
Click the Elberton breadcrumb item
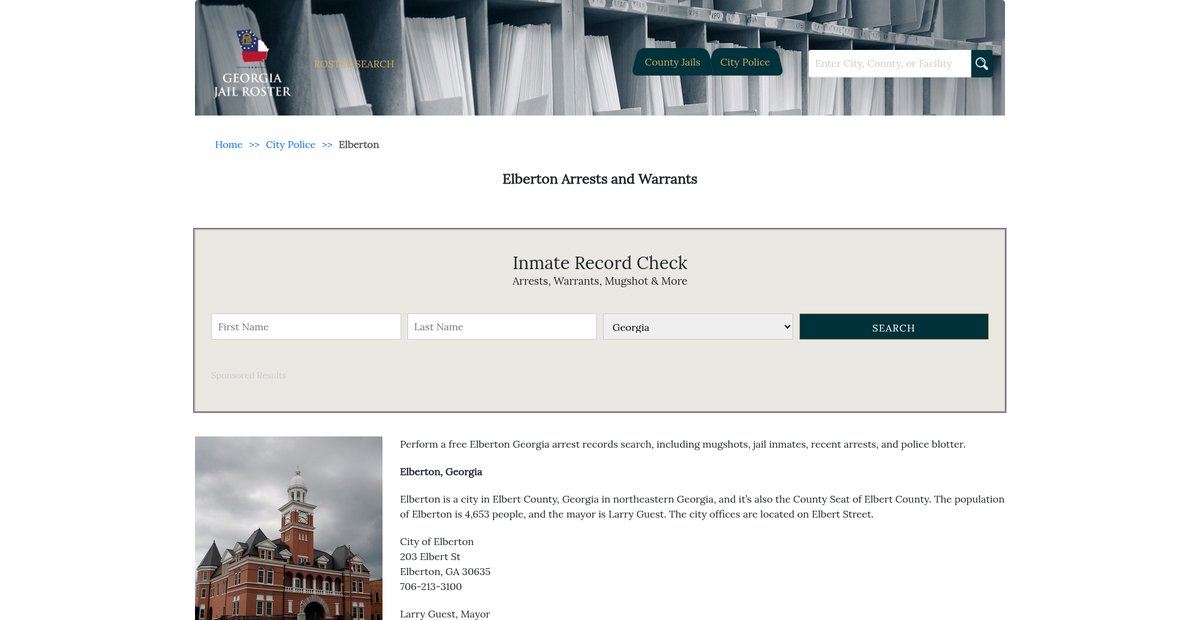point(359,145)
